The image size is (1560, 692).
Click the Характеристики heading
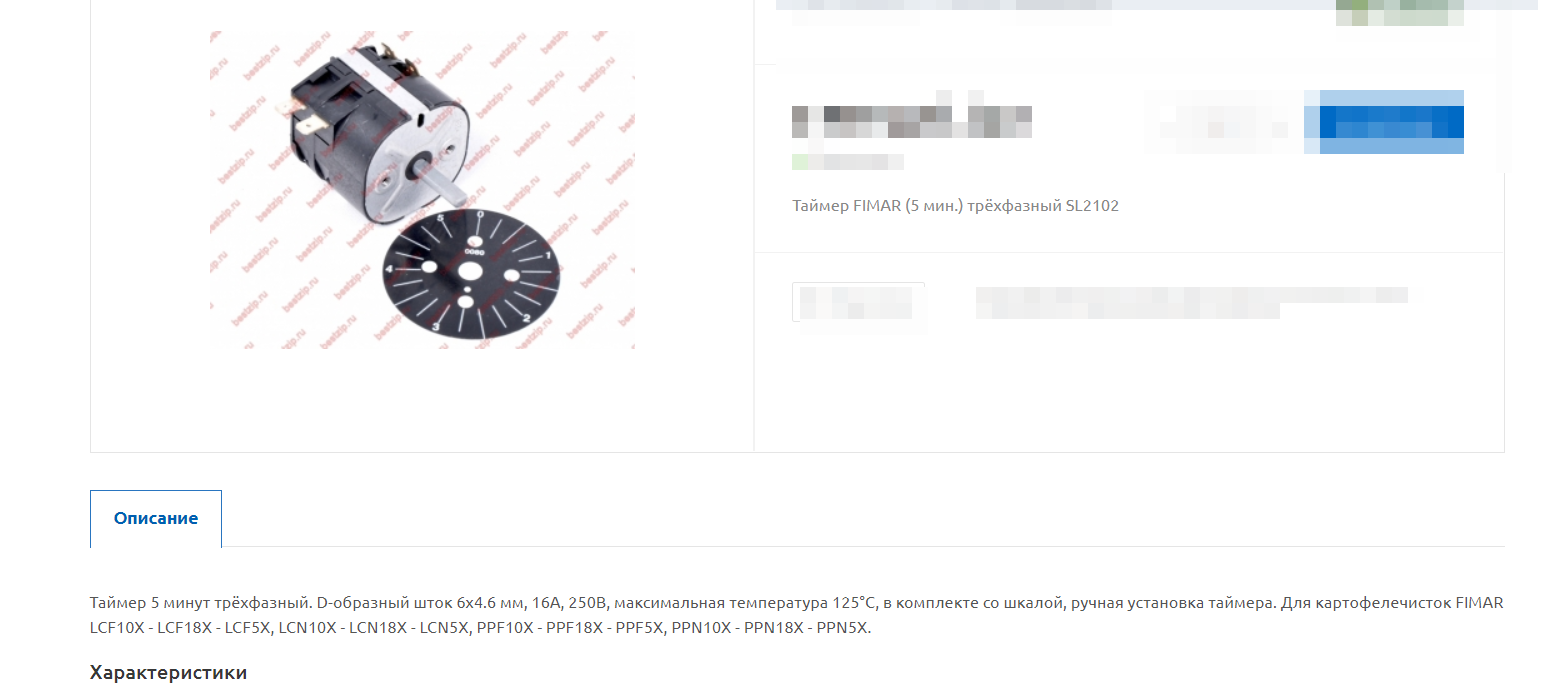(168, 673)
